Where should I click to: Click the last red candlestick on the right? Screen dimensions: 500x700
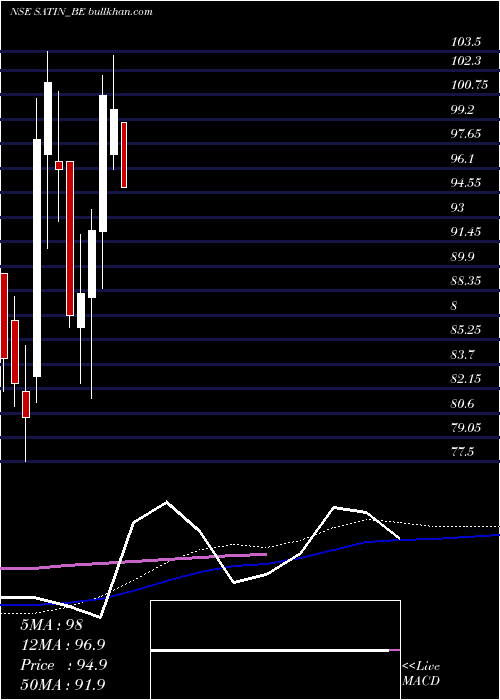124,154
